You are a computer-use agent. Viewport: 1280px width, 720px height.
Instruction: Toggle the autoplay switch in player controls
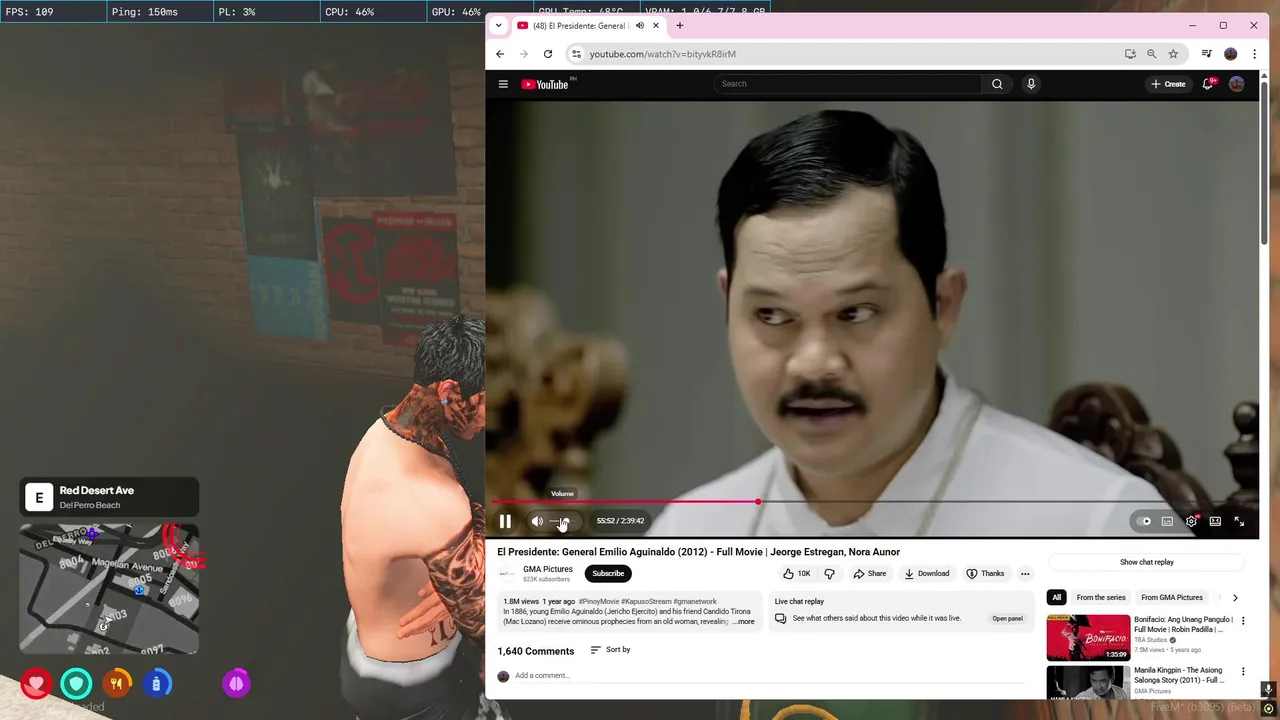[1142, 521]
